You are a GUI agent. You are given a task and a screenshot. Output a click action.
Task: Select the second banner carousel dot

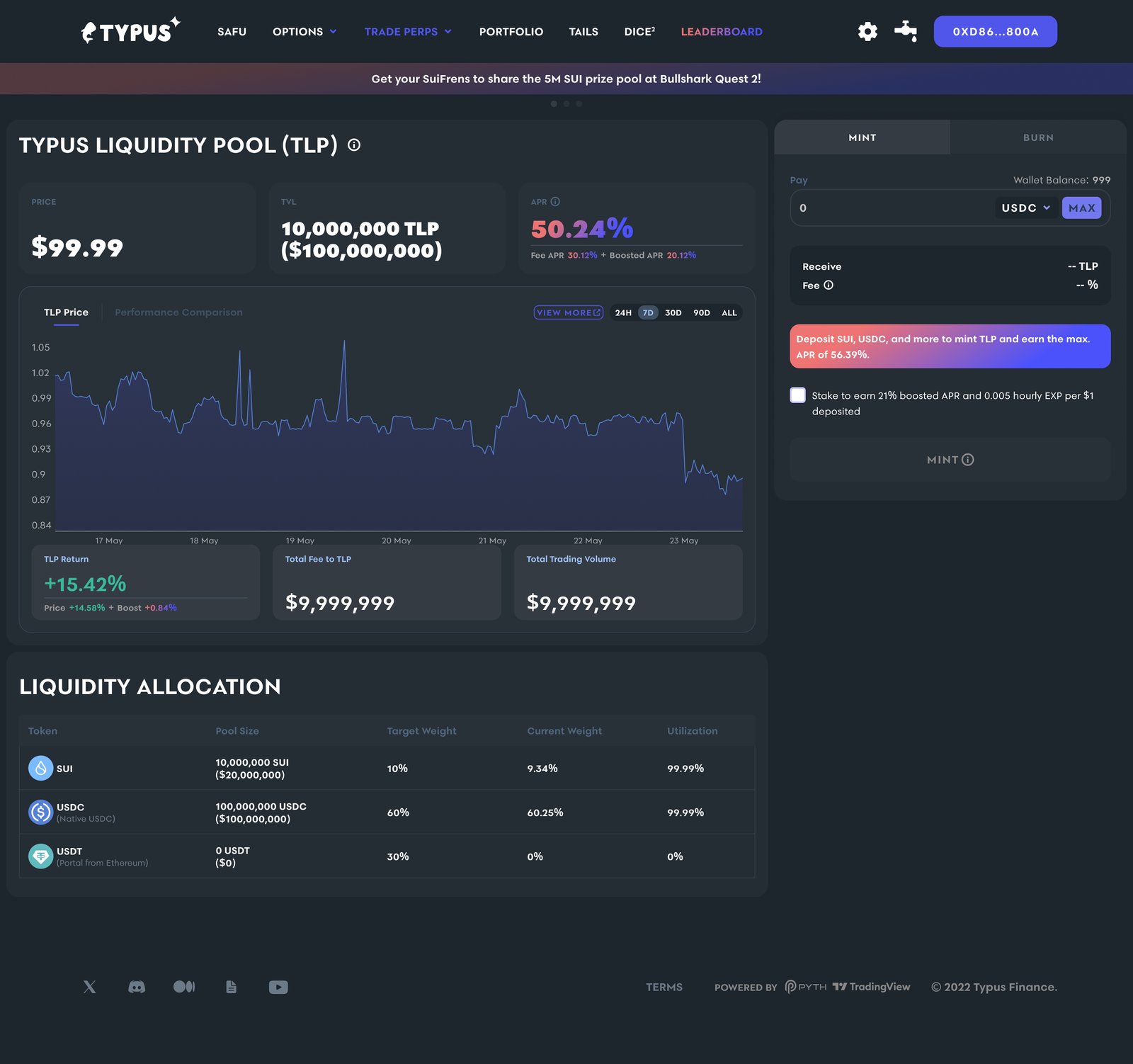tap(566, 103)
